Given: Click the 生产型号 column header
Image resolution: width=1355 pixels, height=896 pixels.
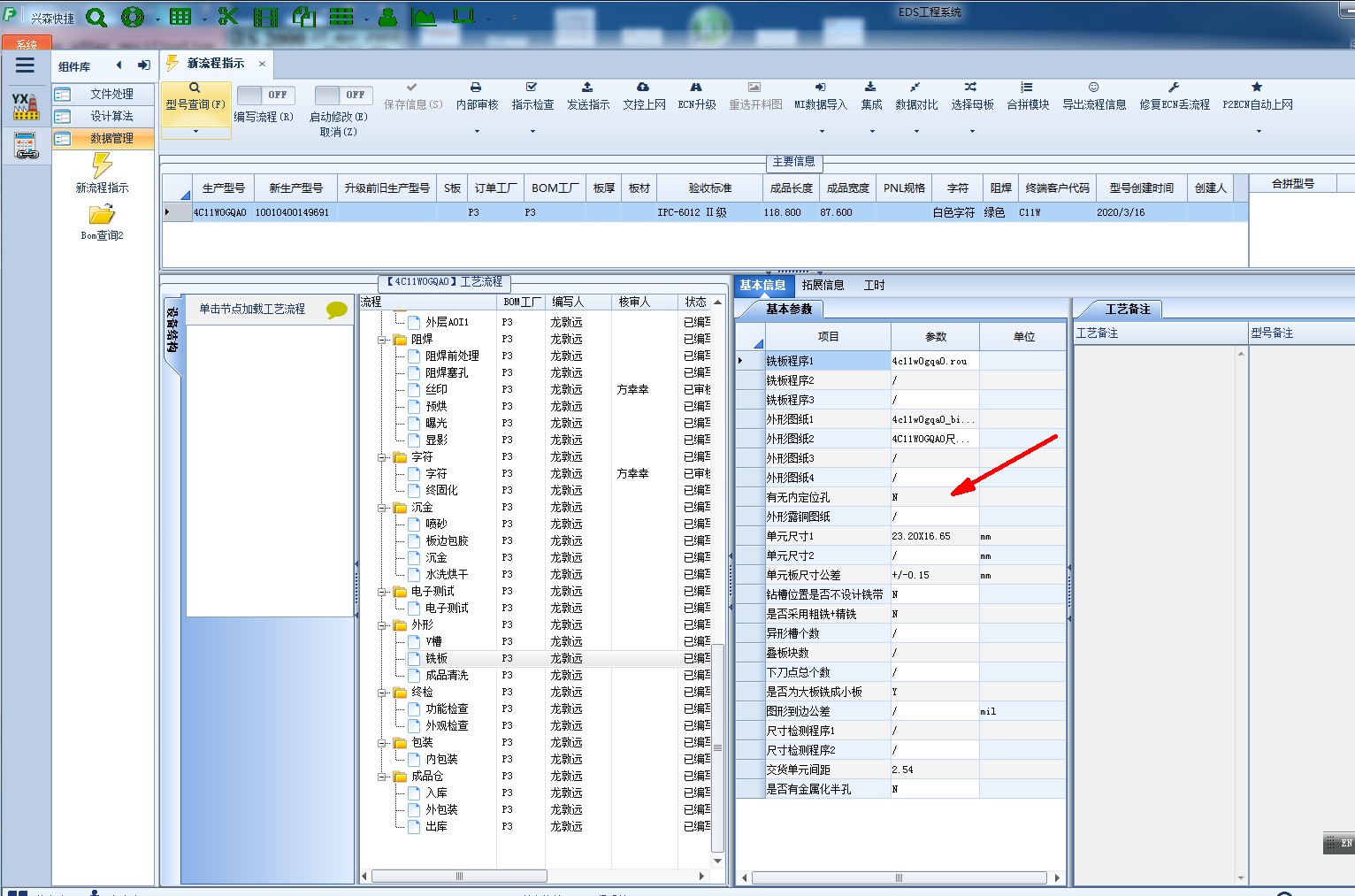Looking at the screenshot, I should pyautogui.click(x=223, y=188).
